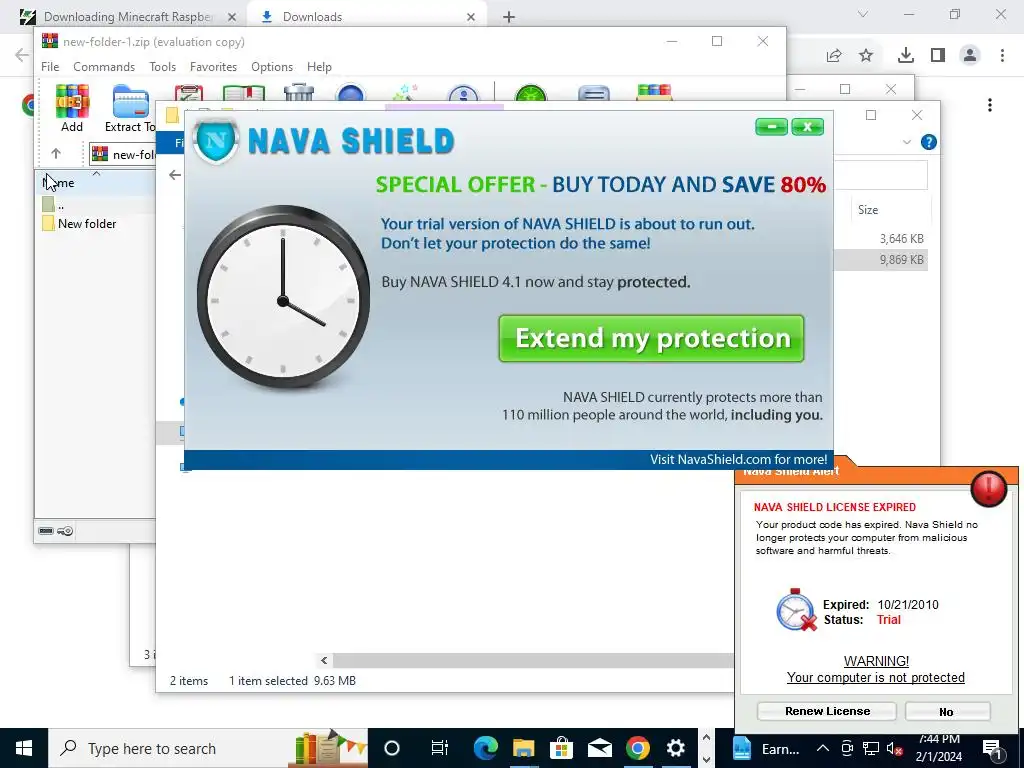
Task: Expand the File Explorer ribbon chevron
Action: pyautogui.click(x=906, y=142)
